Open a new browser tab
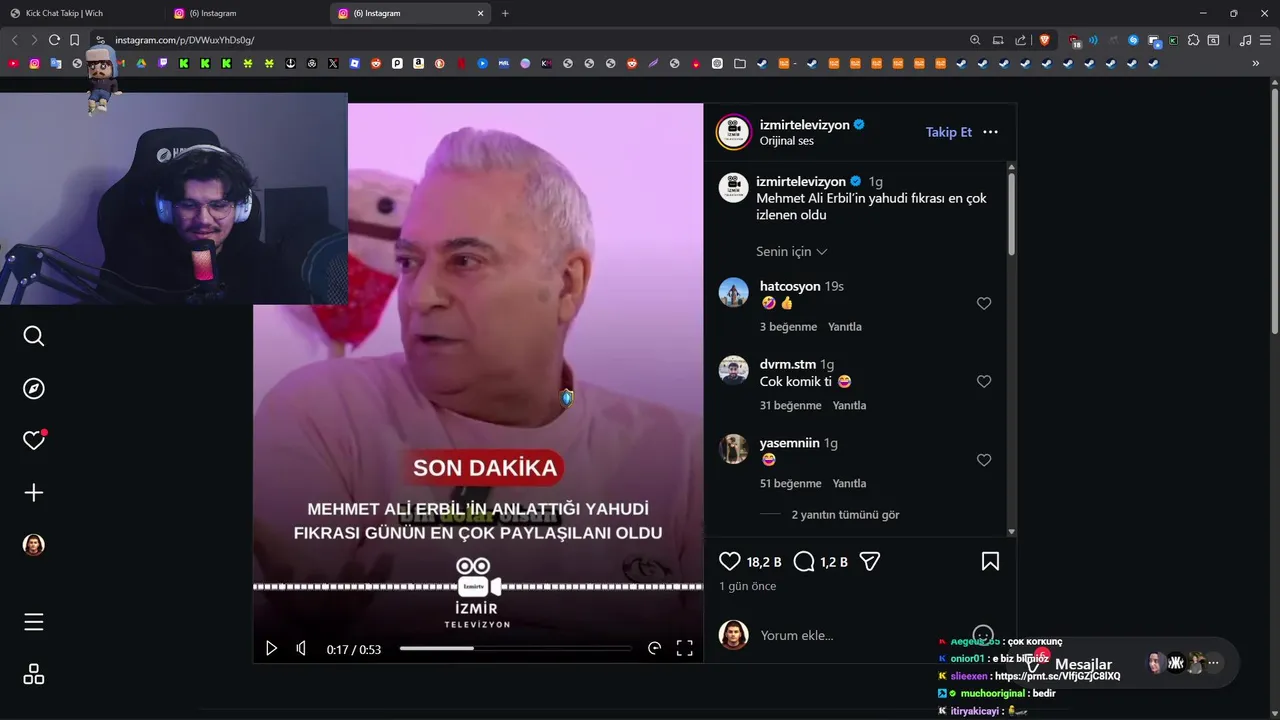This screenshot has width=1280, height=720. tap(505, 13)
